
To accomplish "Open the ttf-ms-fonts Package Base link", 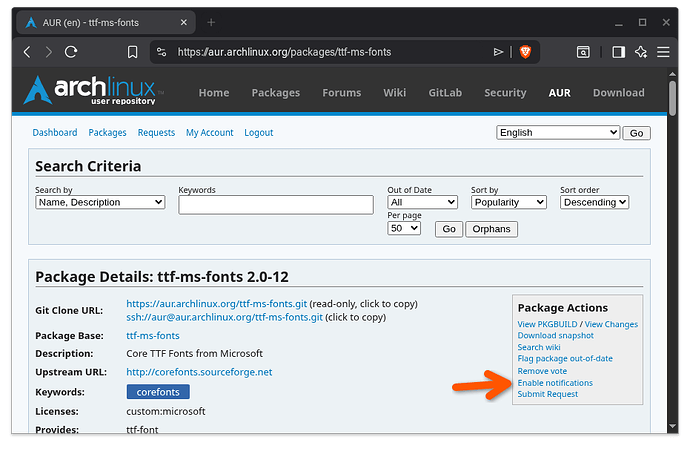I will 153,336.
